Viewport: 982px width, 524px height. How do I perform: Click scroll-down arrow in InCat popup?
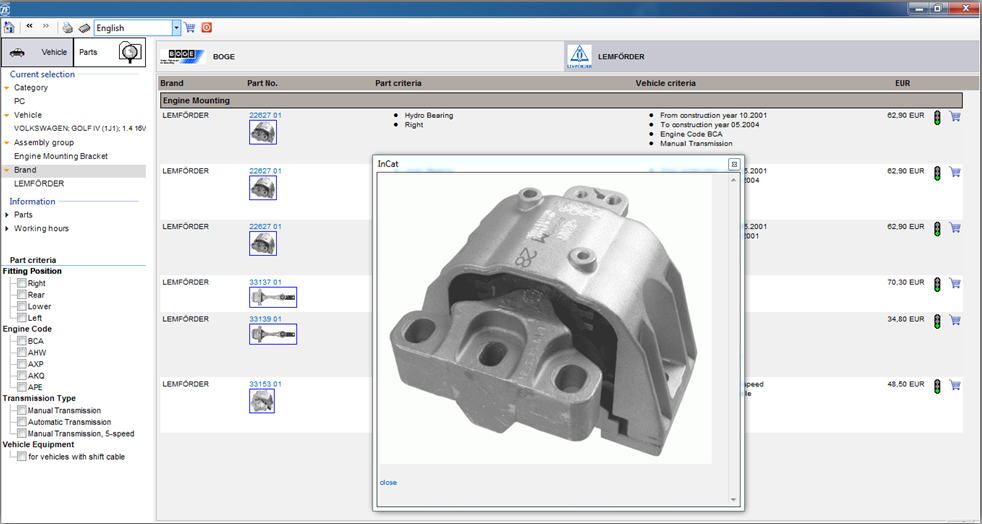733,500
